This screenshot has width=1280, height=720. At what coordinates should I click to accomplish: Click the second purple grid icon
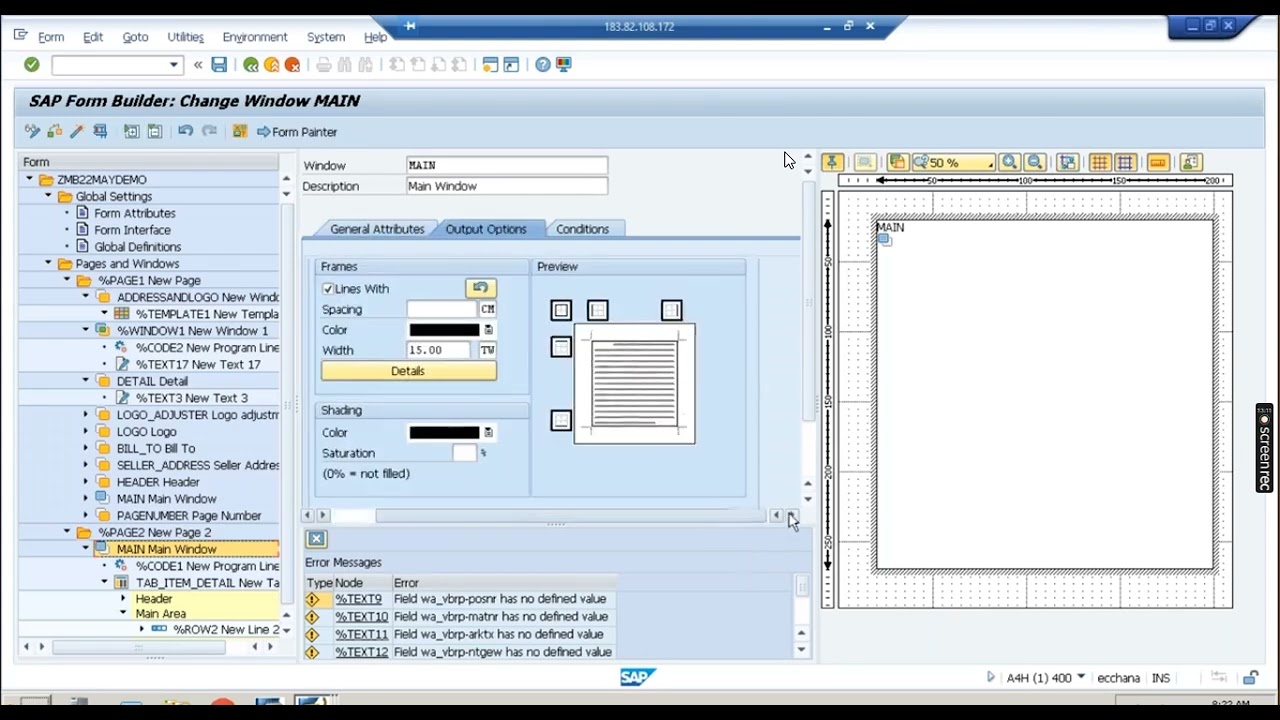coord(1125,162)
